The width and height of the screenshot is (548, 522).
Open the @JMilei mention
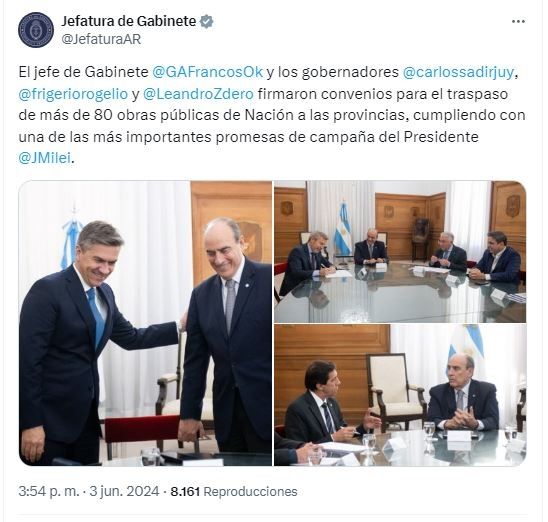pos(45,158)
